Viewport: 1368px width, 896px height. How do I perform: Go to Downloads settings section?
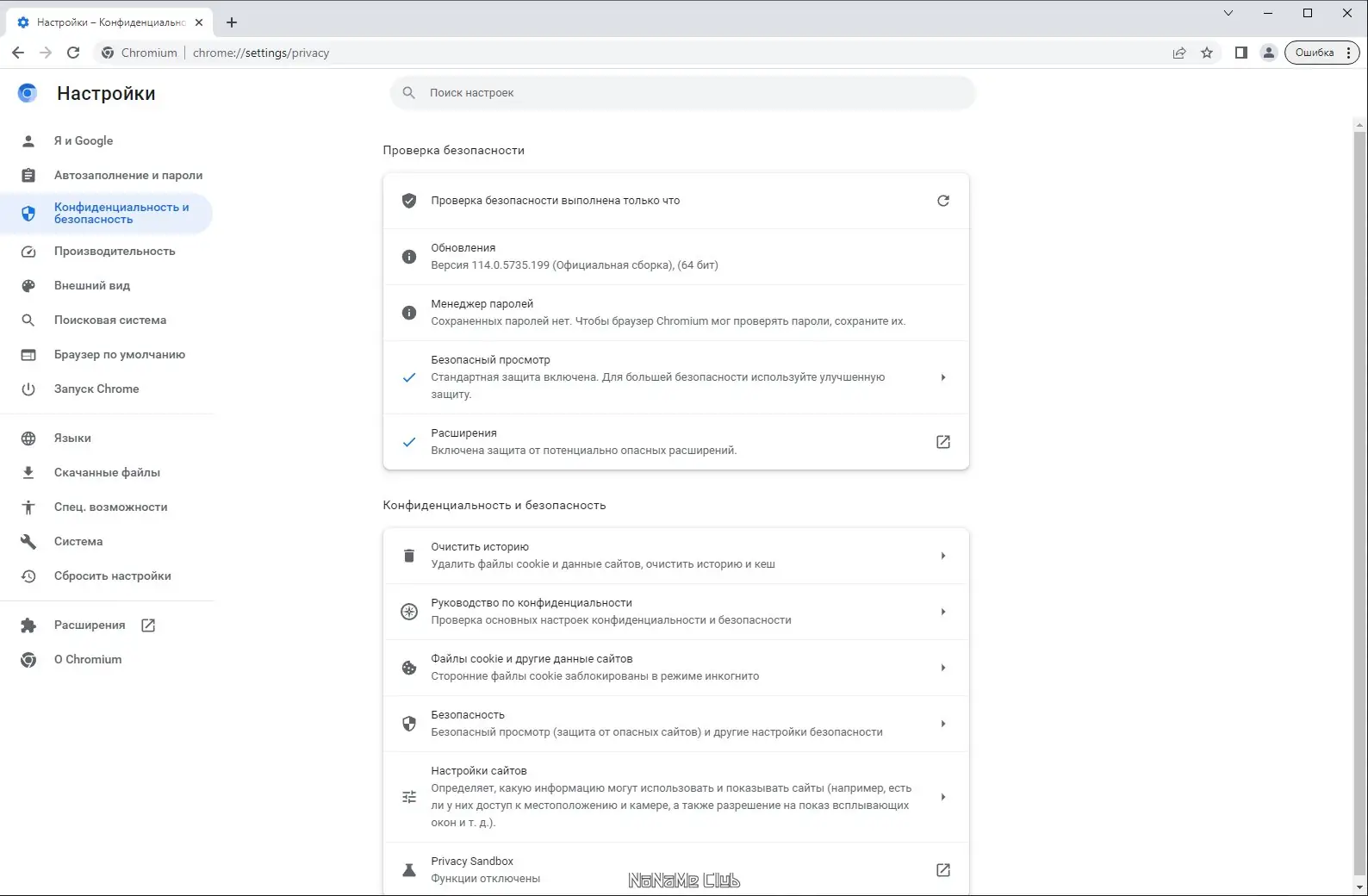[107, 473]
